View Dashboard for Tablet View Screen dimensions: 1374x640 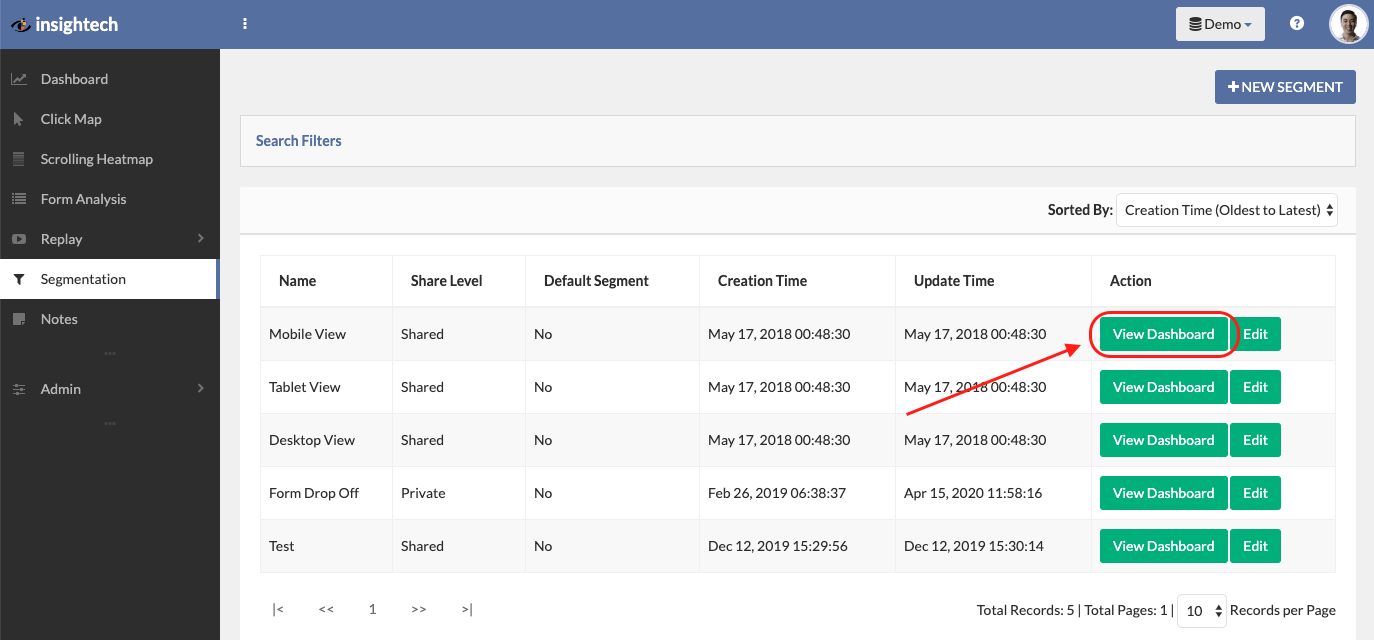coord(1164,387)
